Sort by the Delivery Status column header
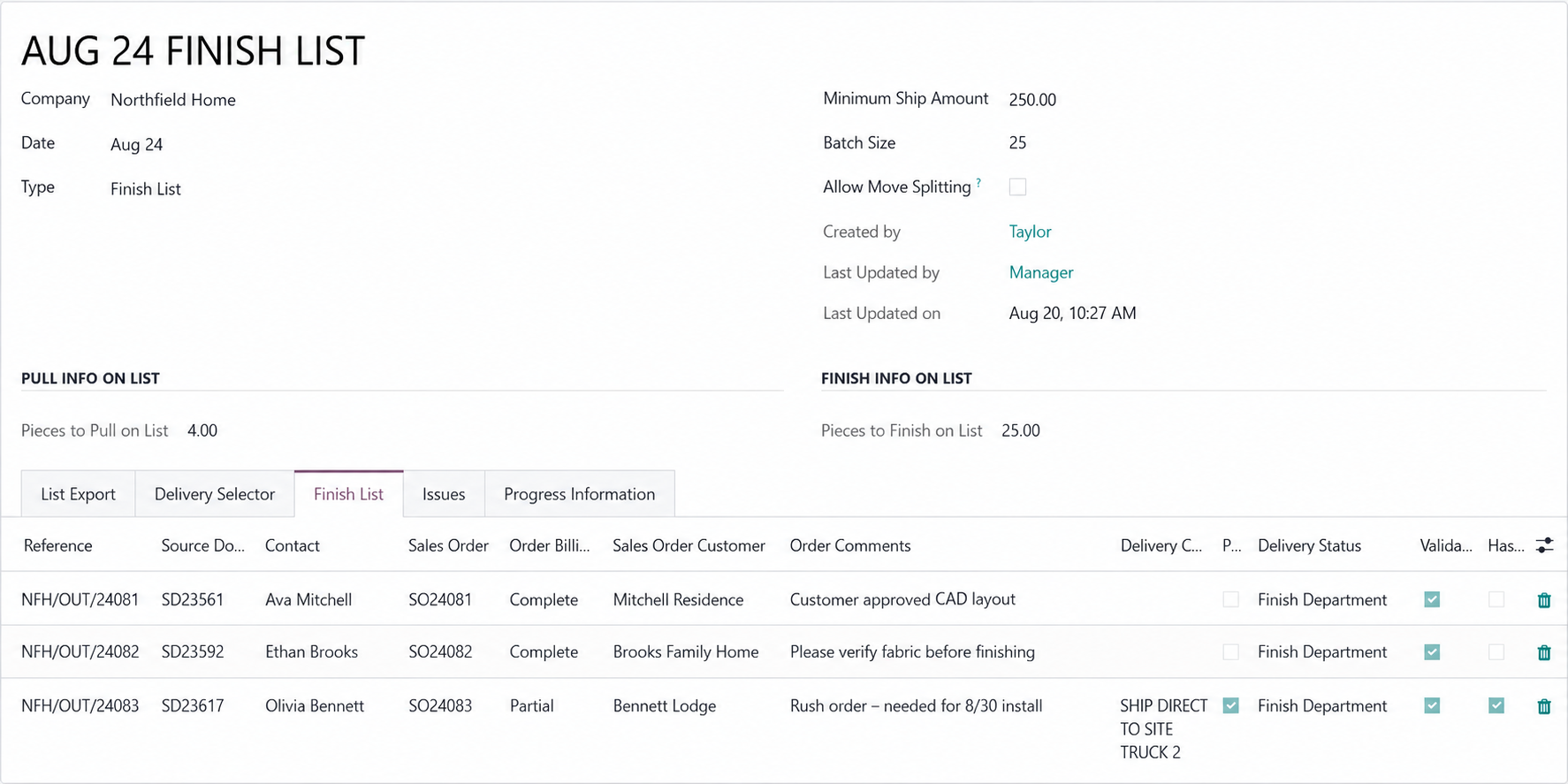 pyautogui.click(x=1309, y=545)
